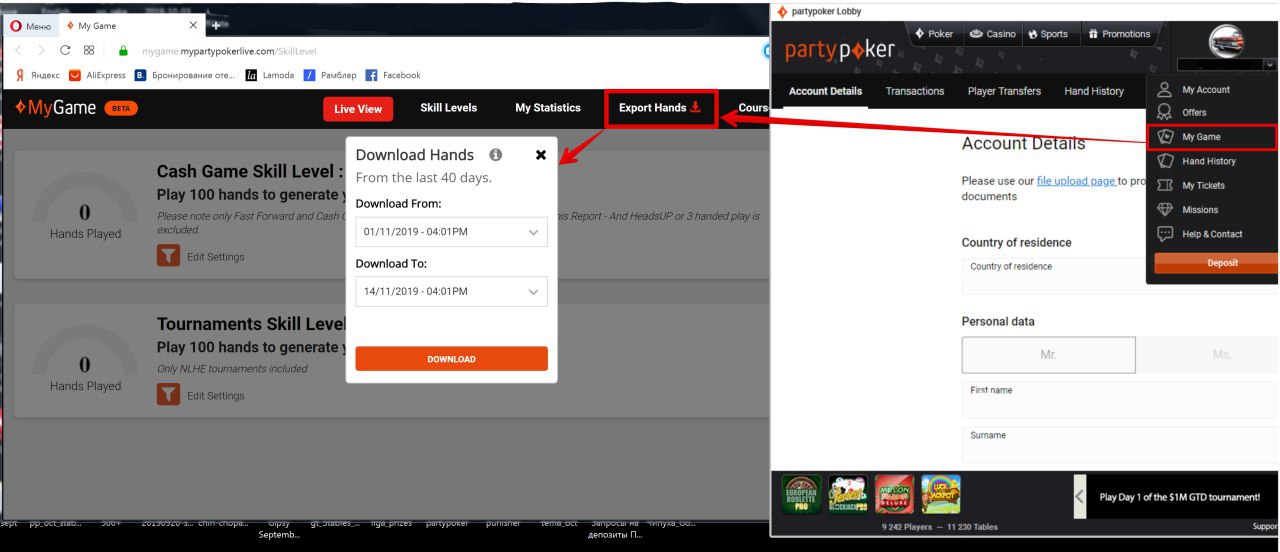1280x552 pixels.
Task: Open the Opera speed dial grid icon
Action: point(89,50)
